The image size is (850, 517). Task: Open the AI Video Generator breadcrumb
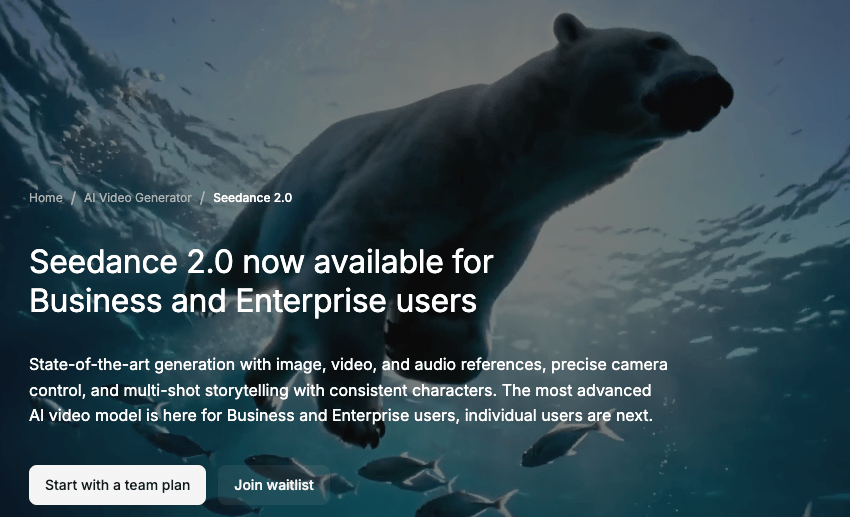(137, 198)
